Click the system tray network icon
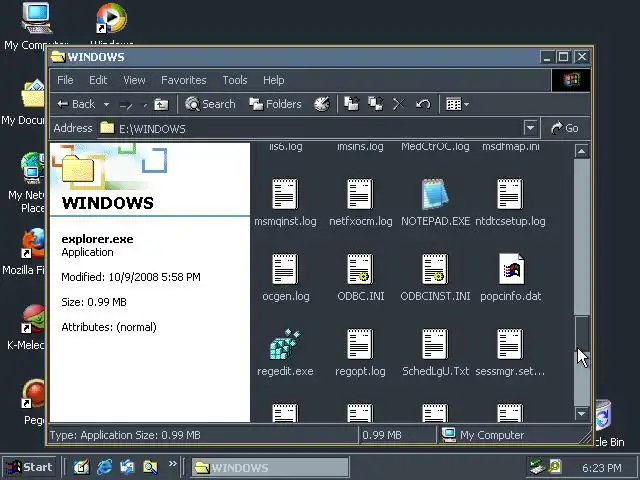This screenshot has width=640, height=480. pyautogui.click(x=536, y=467)
